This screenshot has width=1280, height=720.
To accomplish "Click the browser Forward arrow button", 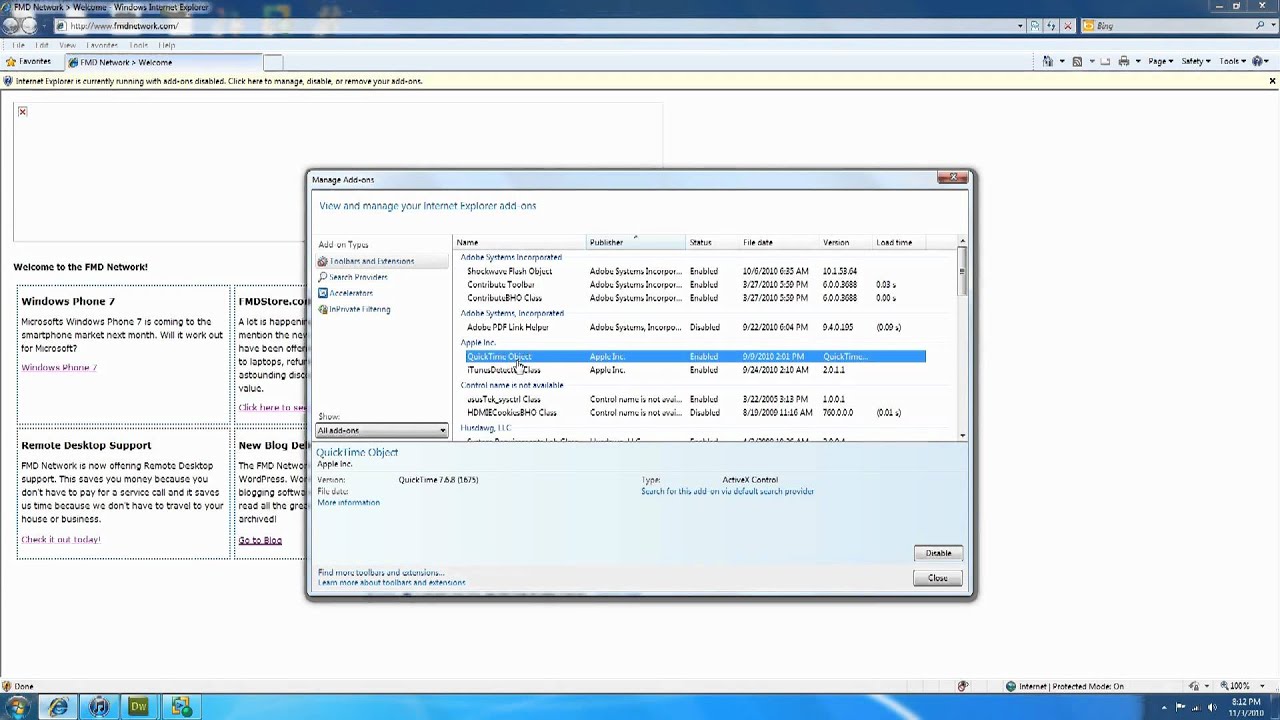I will pyautogui.click(x=30, y=25).
